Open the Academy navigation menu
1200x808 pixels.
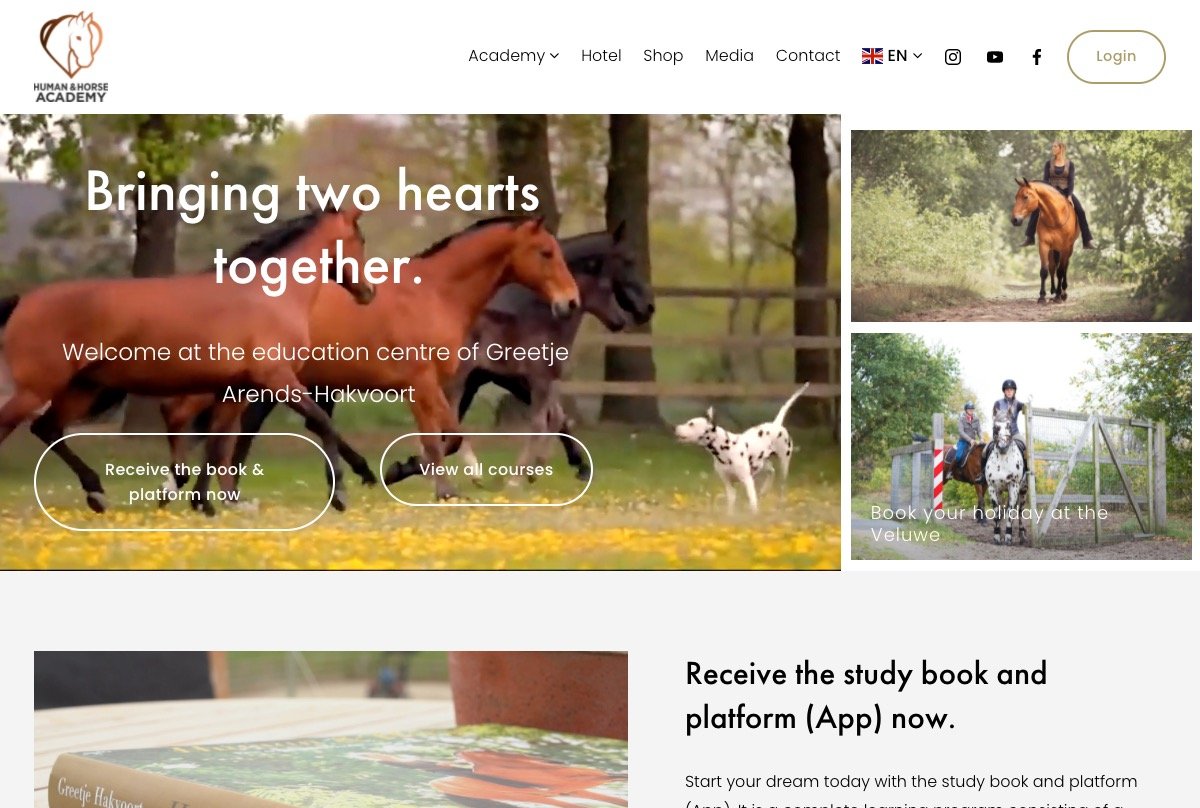tap(513, 56)
